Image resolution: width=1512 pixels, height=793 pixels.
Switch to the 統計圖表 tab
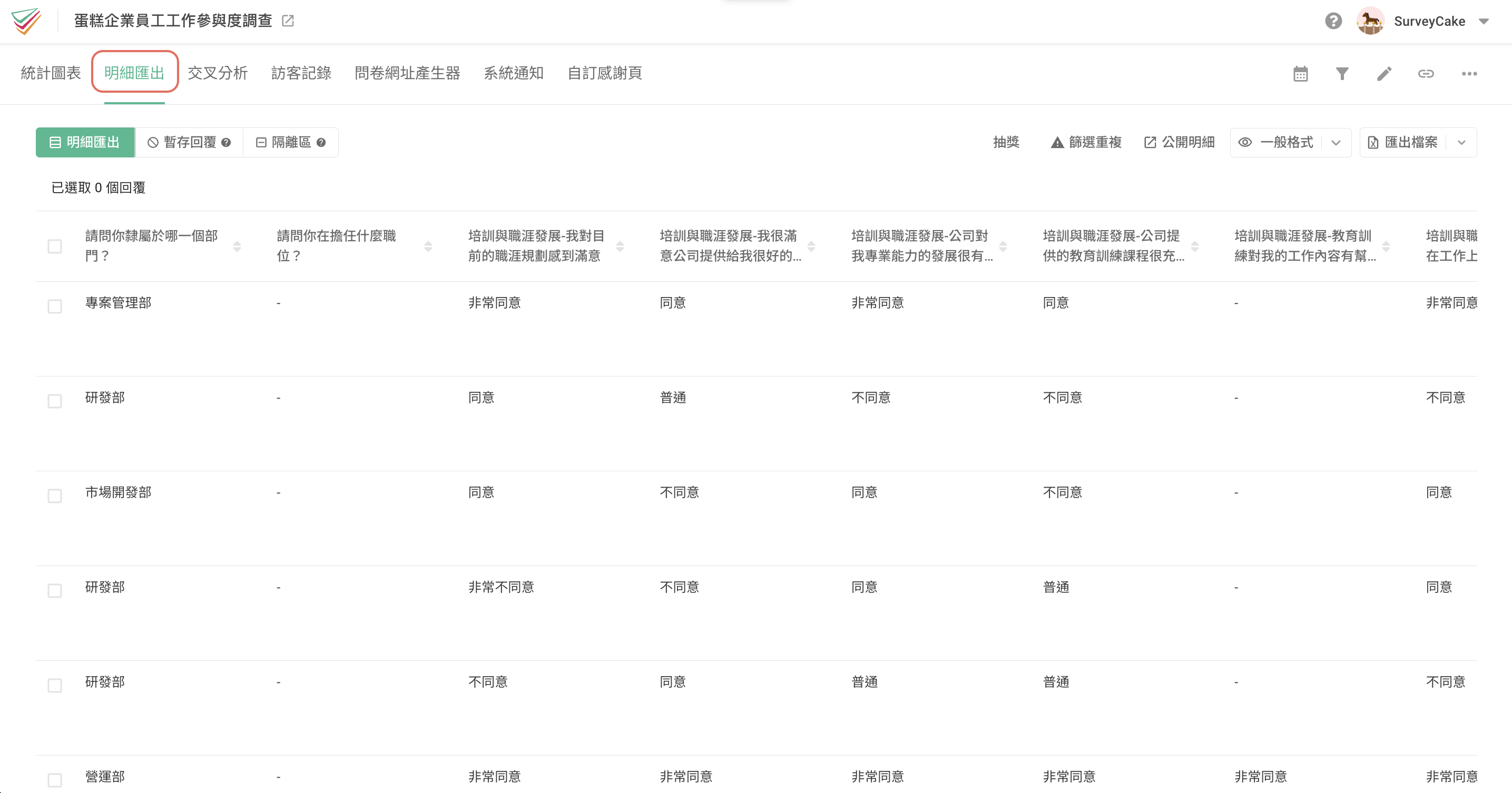pyautogui.click(x=51, y=73)
